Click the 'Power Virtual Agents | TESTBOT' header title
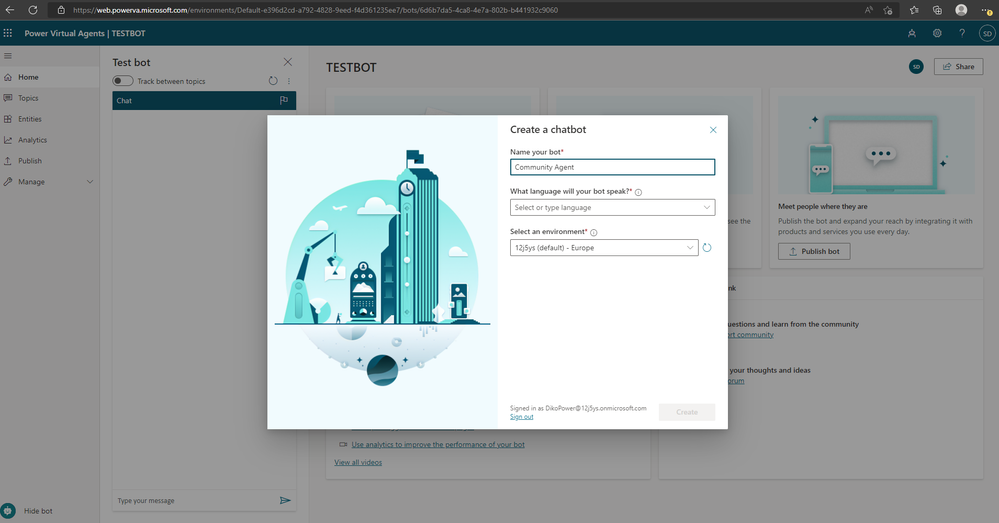 point(85,33)
